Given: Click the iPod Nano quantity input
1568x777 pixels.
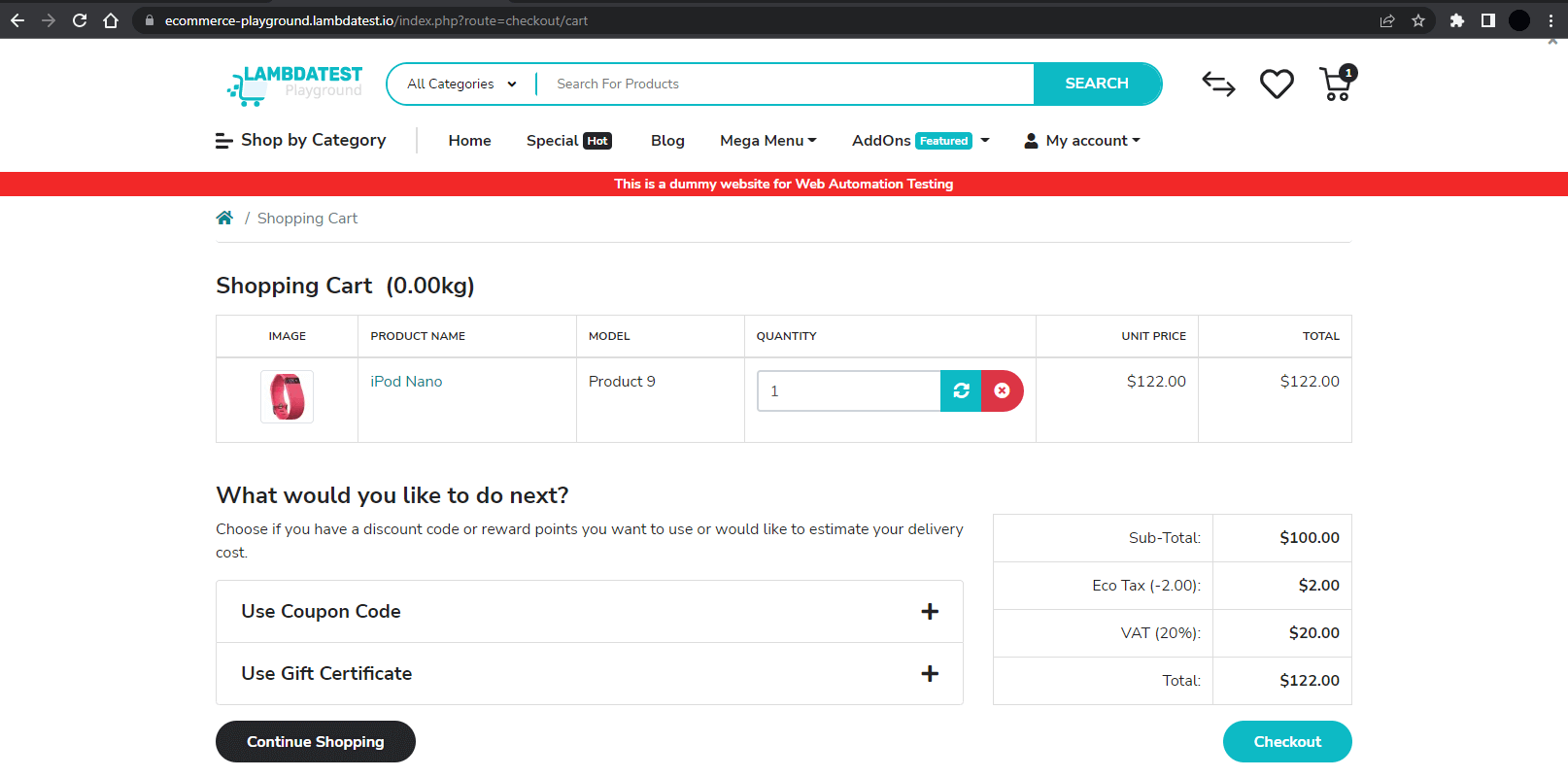Looking at the screenshot, I should [849, 390].
